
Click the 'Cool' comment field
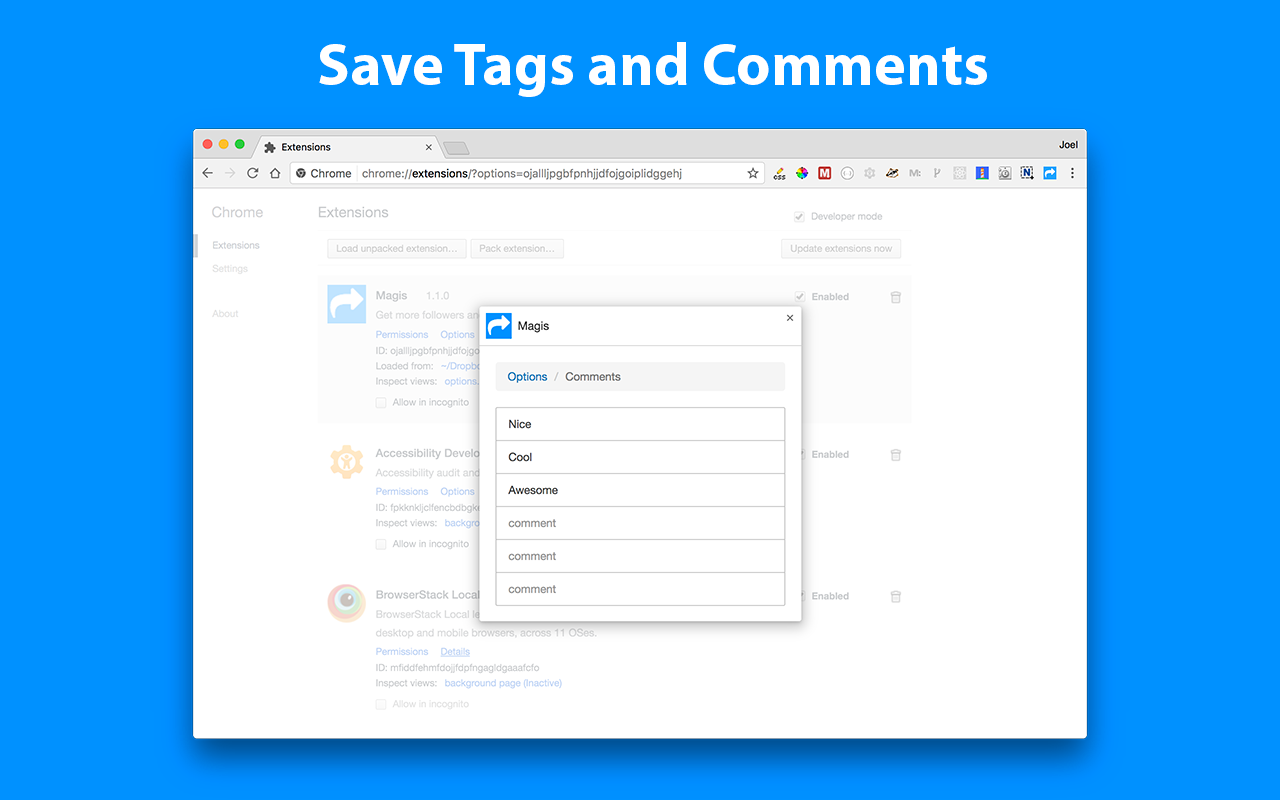coord(640,457)
